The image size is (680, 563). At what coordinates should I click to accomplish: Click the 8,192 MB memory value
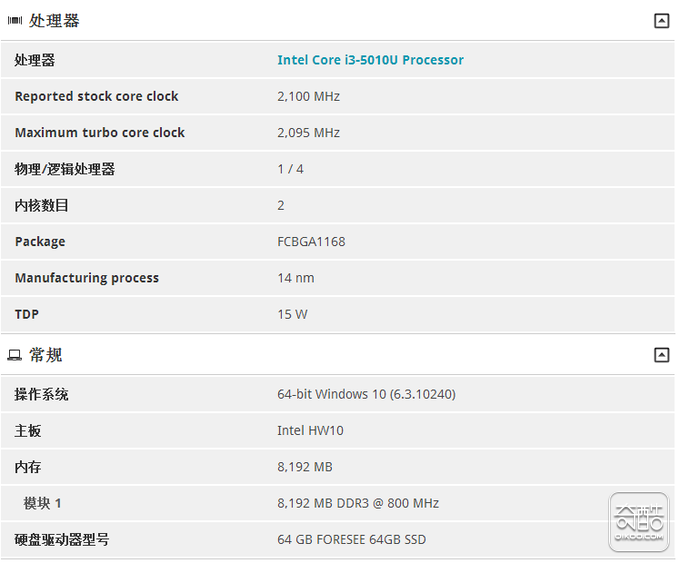305,467
